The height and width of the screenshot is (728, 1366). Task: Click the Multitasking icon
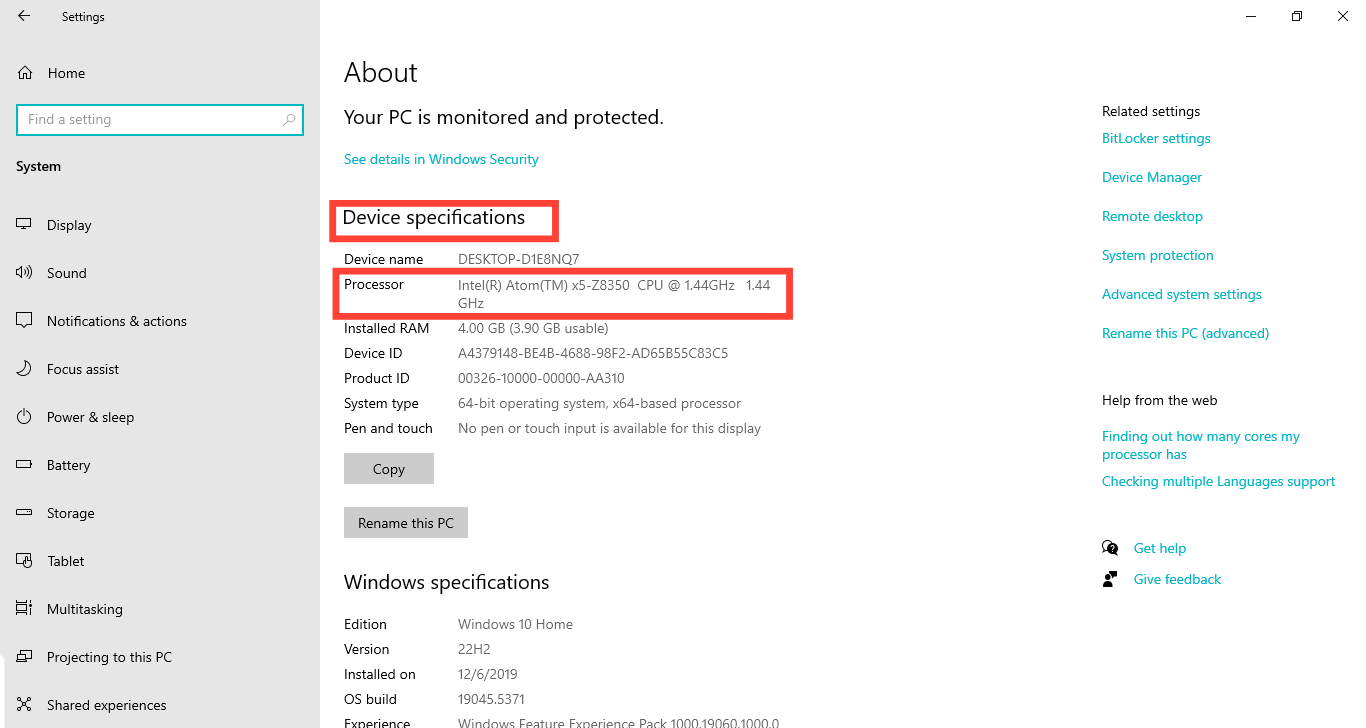(x=25, y=609)
